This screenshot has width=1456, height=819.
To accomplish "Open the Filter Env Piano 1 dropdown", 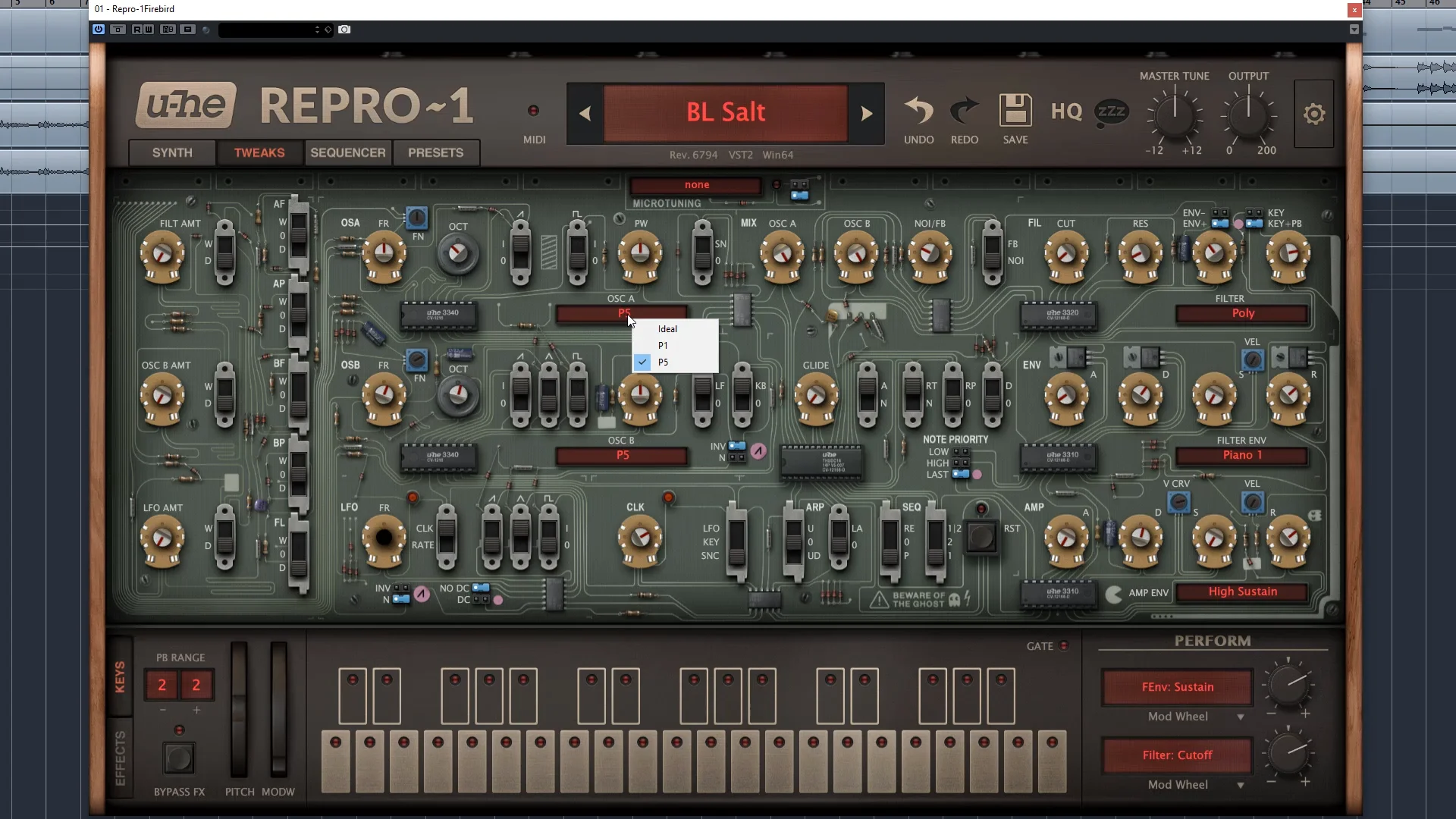I will coord(1242,455).
